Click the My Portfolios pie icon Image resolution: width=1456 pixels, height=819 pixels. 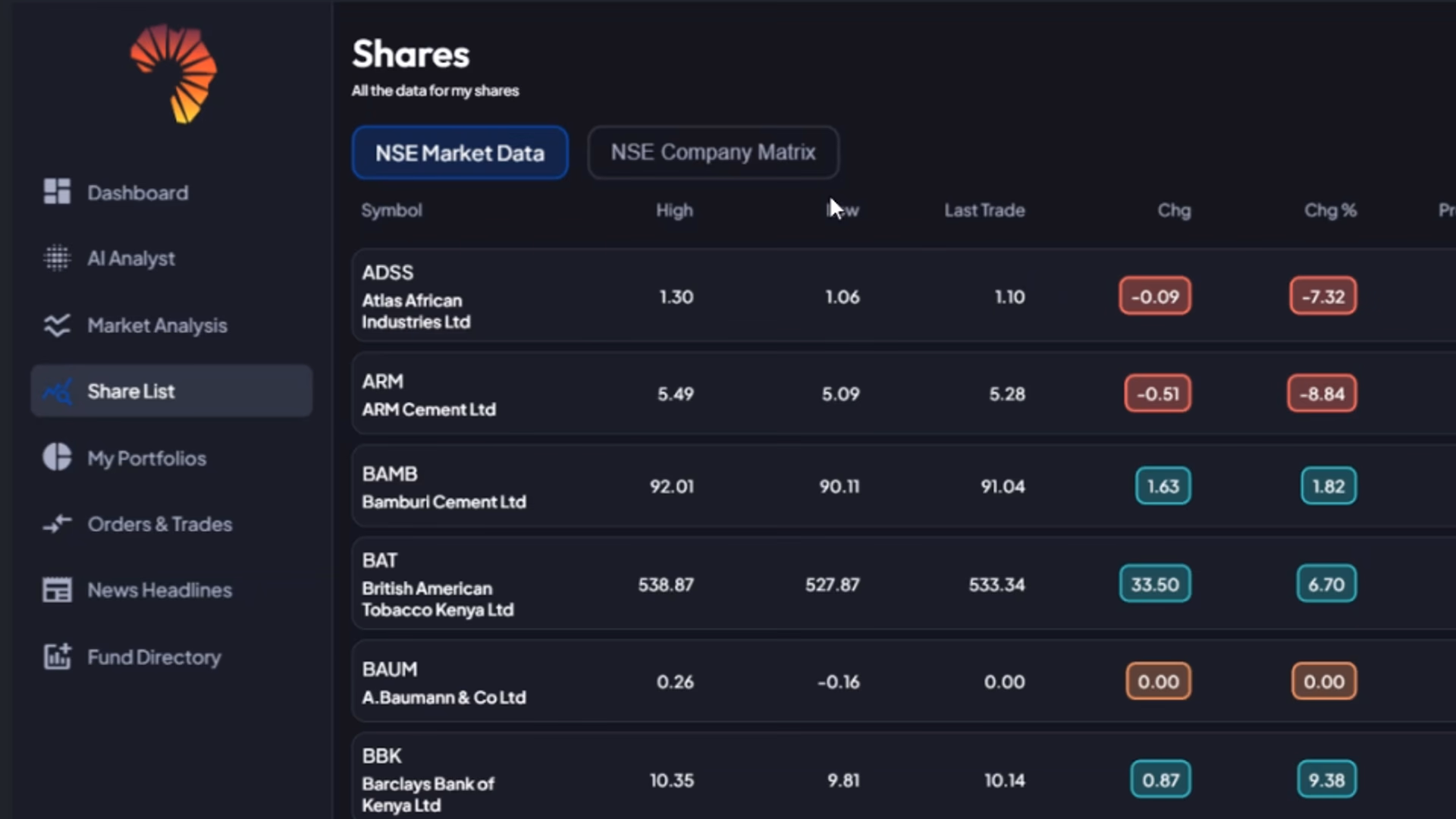pos(57,457)
